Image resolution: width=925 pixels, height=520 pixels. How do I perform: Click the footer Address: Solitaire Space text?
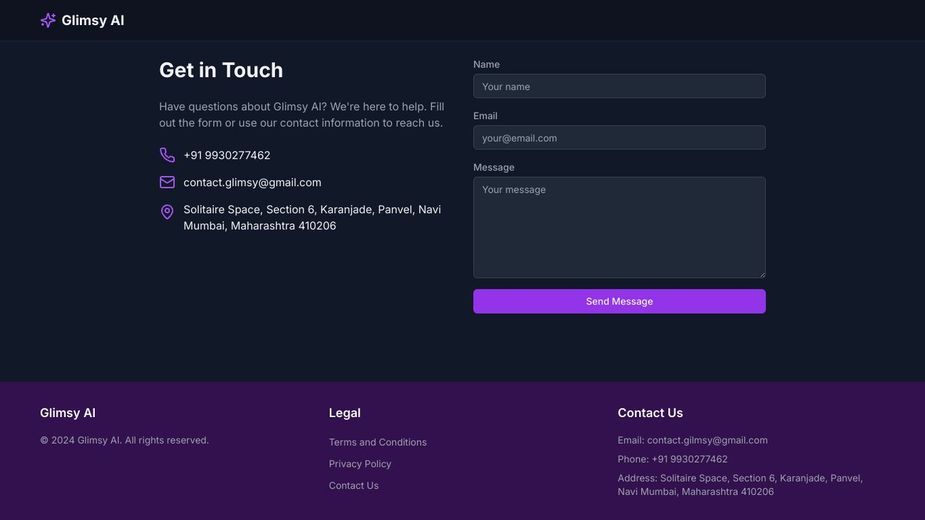[x=740, y=485]
